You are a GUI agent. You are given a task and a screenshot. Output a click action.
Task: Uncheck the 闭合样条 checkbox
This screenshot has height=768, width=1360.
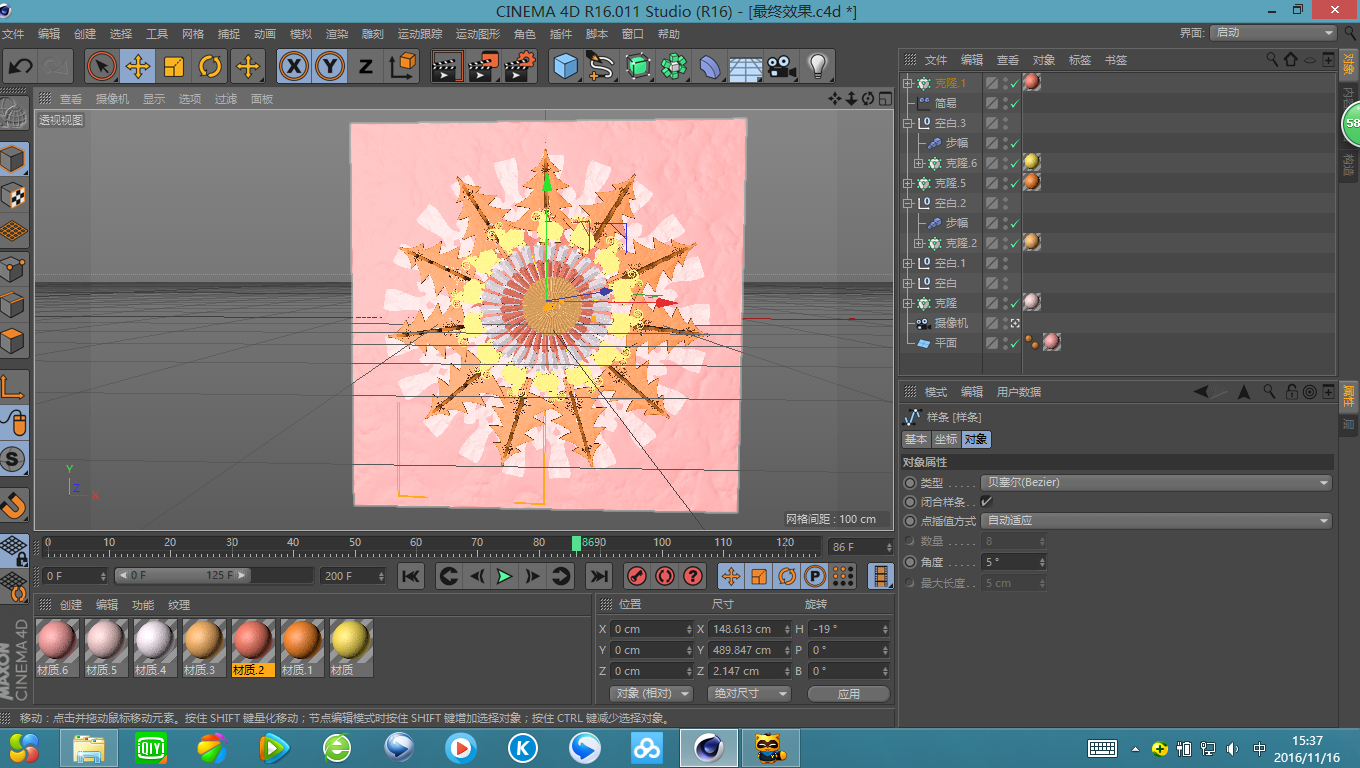986,501
